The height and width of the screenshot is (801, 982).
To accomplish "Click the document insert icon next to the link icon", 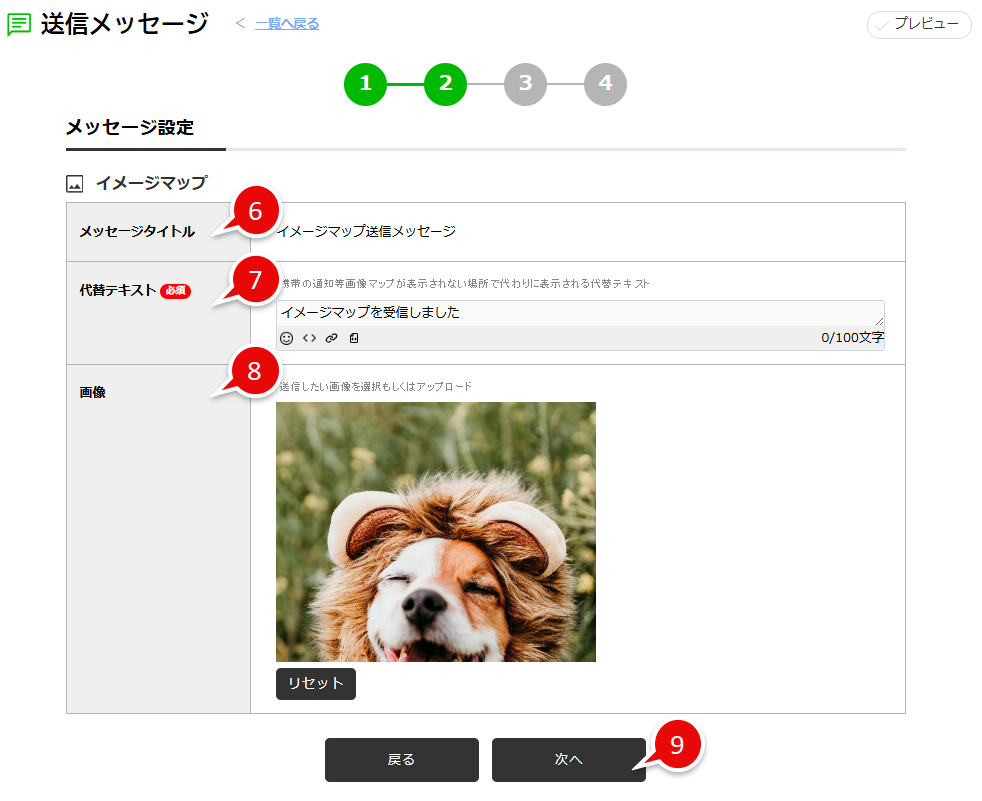I will click(x=354, y=339).
